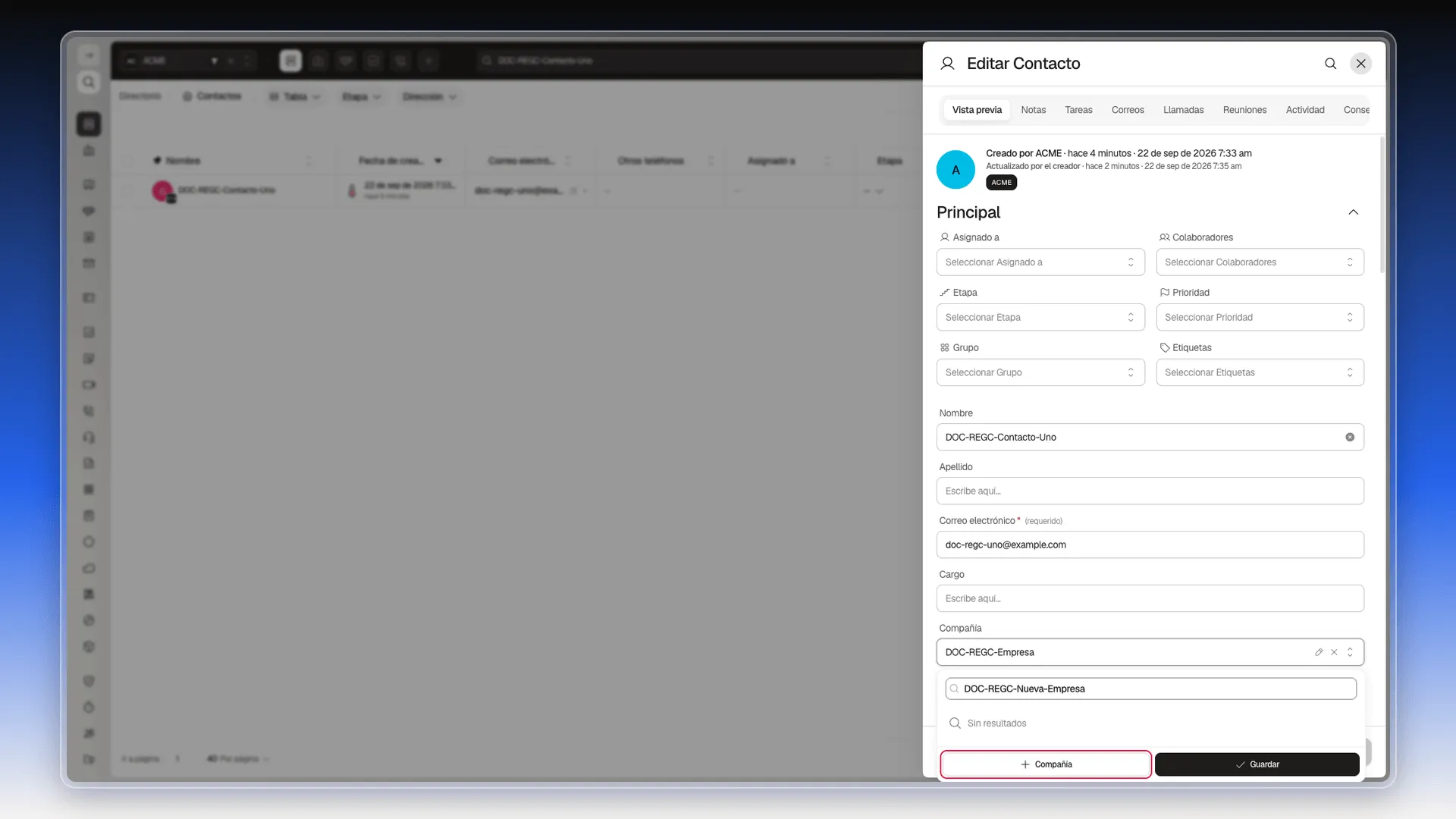Open the Notas tab
This screenshot has width=1456, height=819.
tap(1033, 110)
